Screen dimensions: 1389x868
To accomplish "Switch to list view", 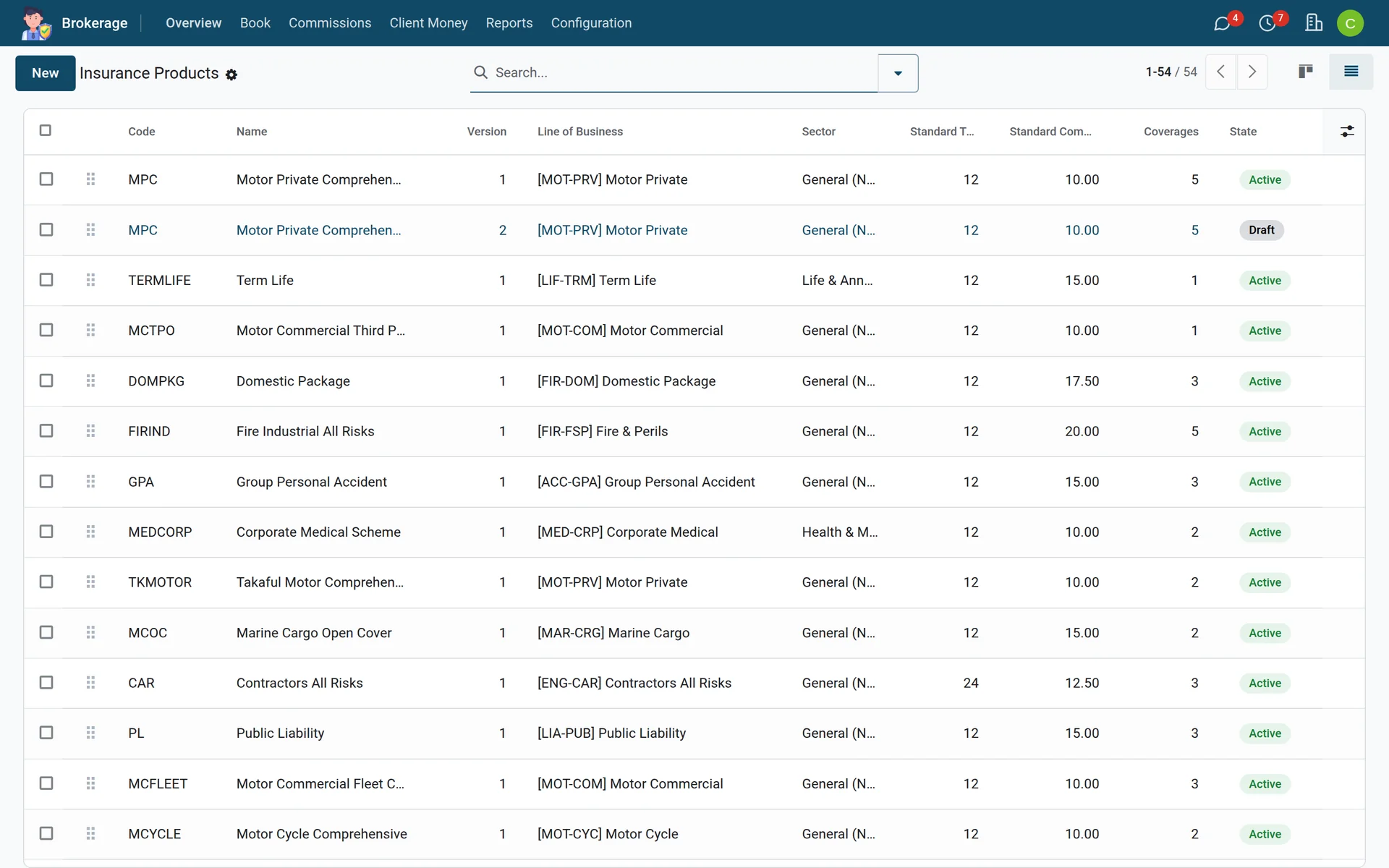I will pos(1351,72).
